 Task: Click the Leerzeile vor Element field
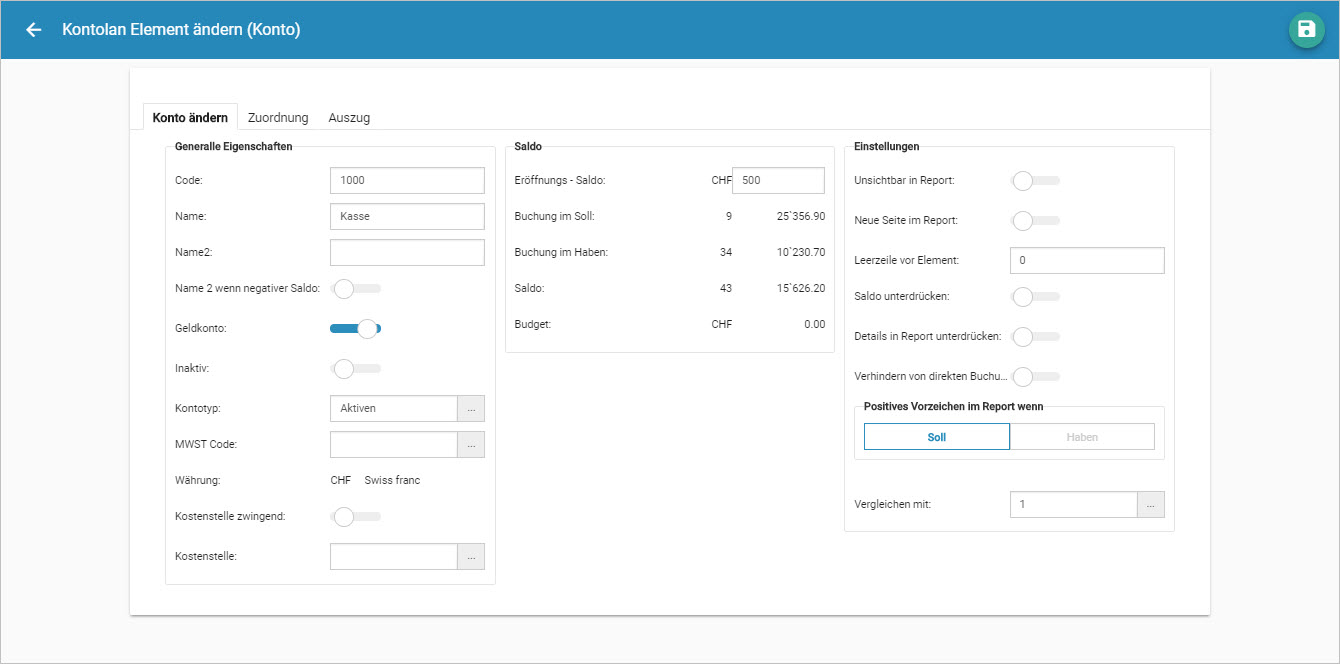pos(1087,260)
